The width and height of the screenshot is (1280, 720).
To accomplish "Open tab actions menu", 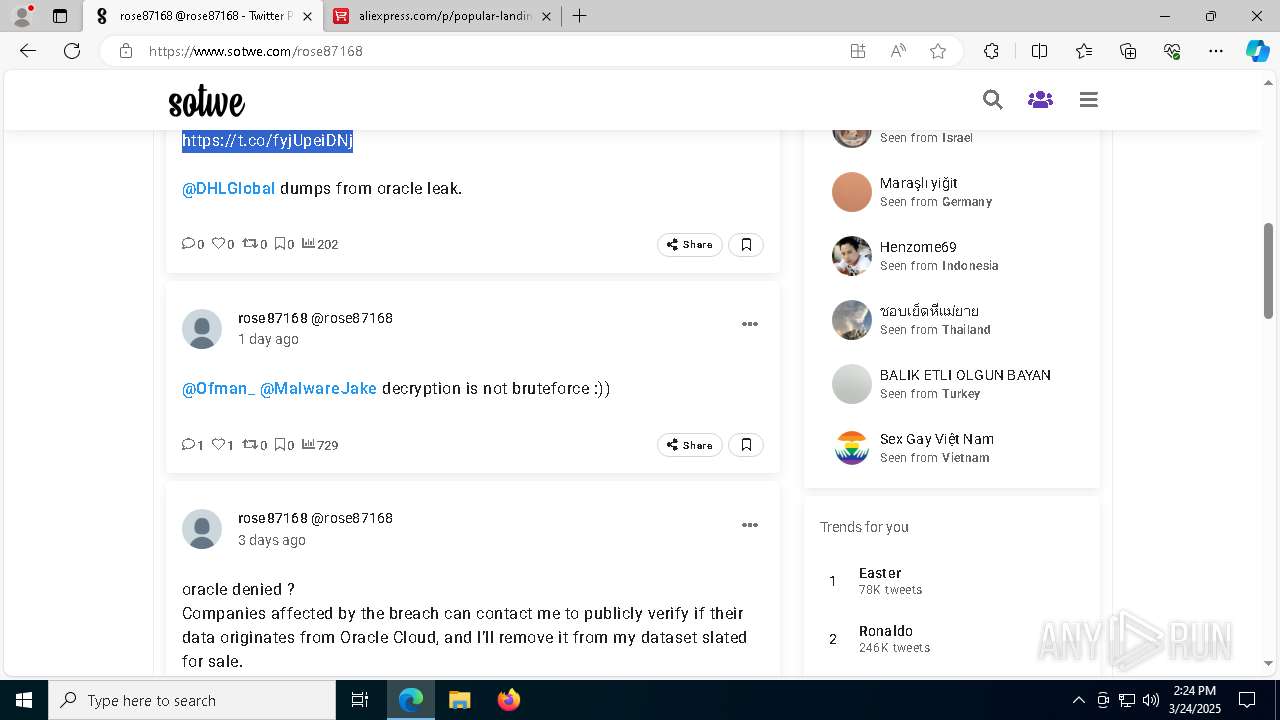I will click(60, 16).
